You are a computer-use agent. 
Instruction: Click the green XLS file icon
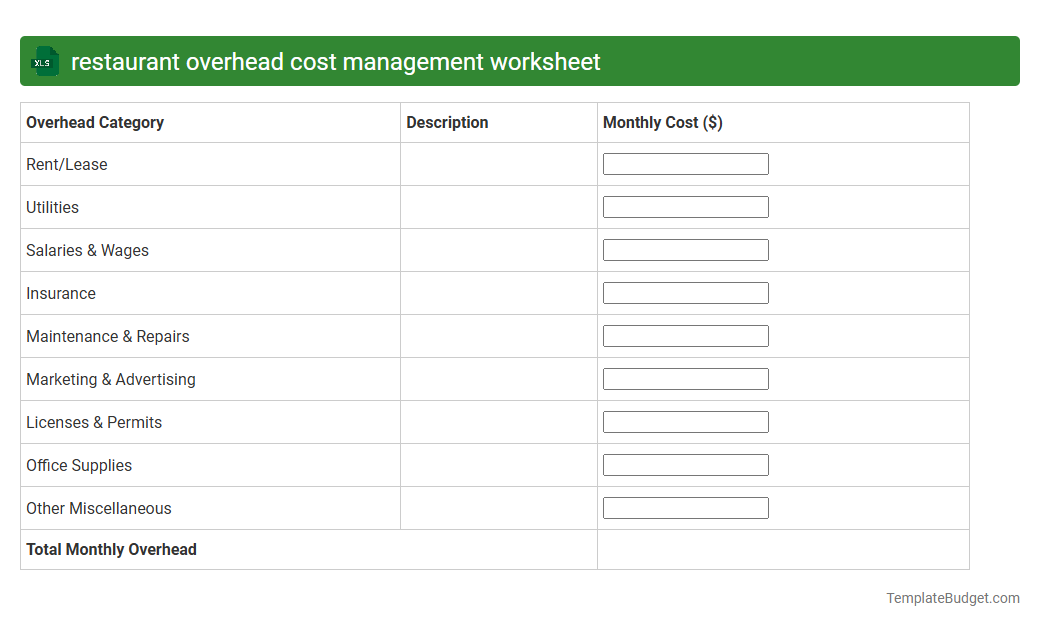[x=44, y=61]
